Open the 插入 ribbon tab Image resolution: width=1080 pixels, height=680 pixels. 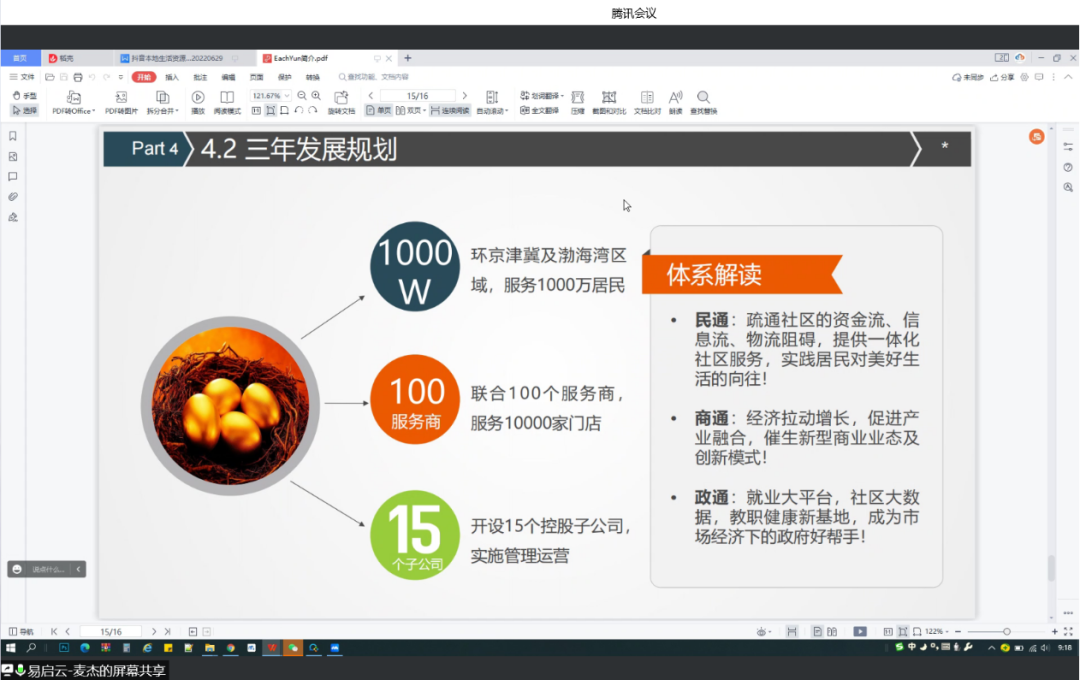point(172,77)
